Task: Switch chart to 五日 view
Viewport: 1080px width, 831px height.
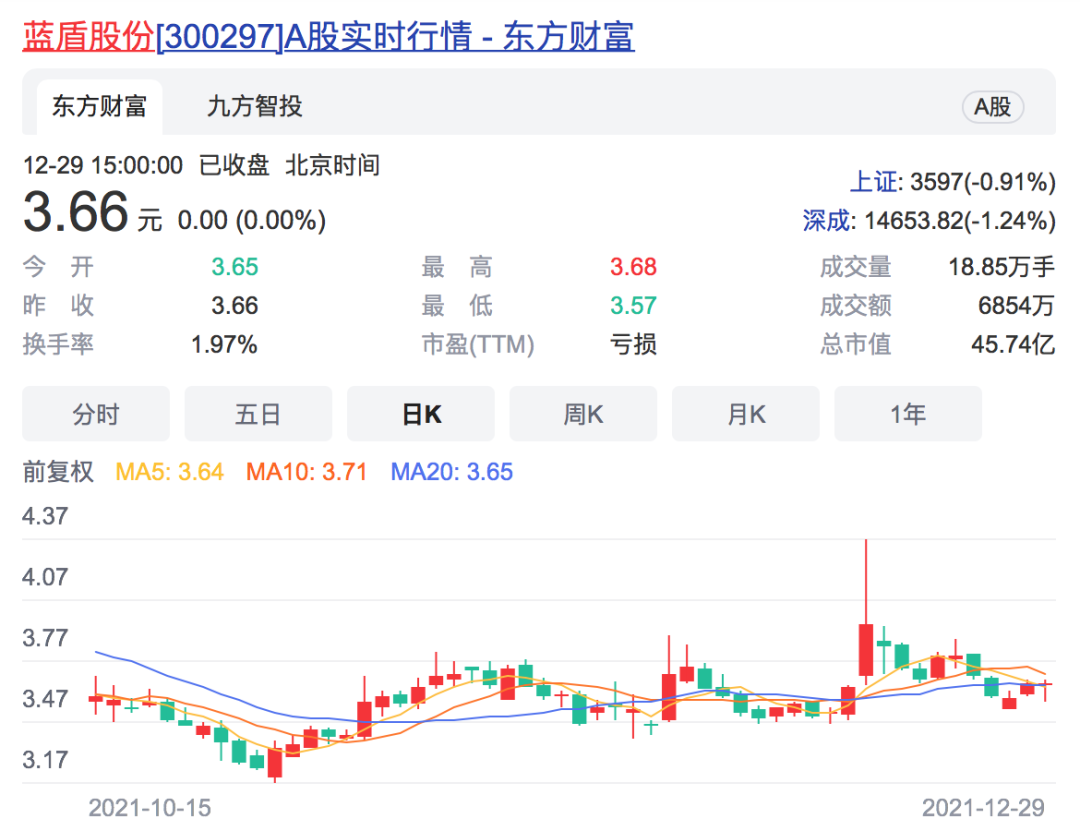Action: [258, 413]
